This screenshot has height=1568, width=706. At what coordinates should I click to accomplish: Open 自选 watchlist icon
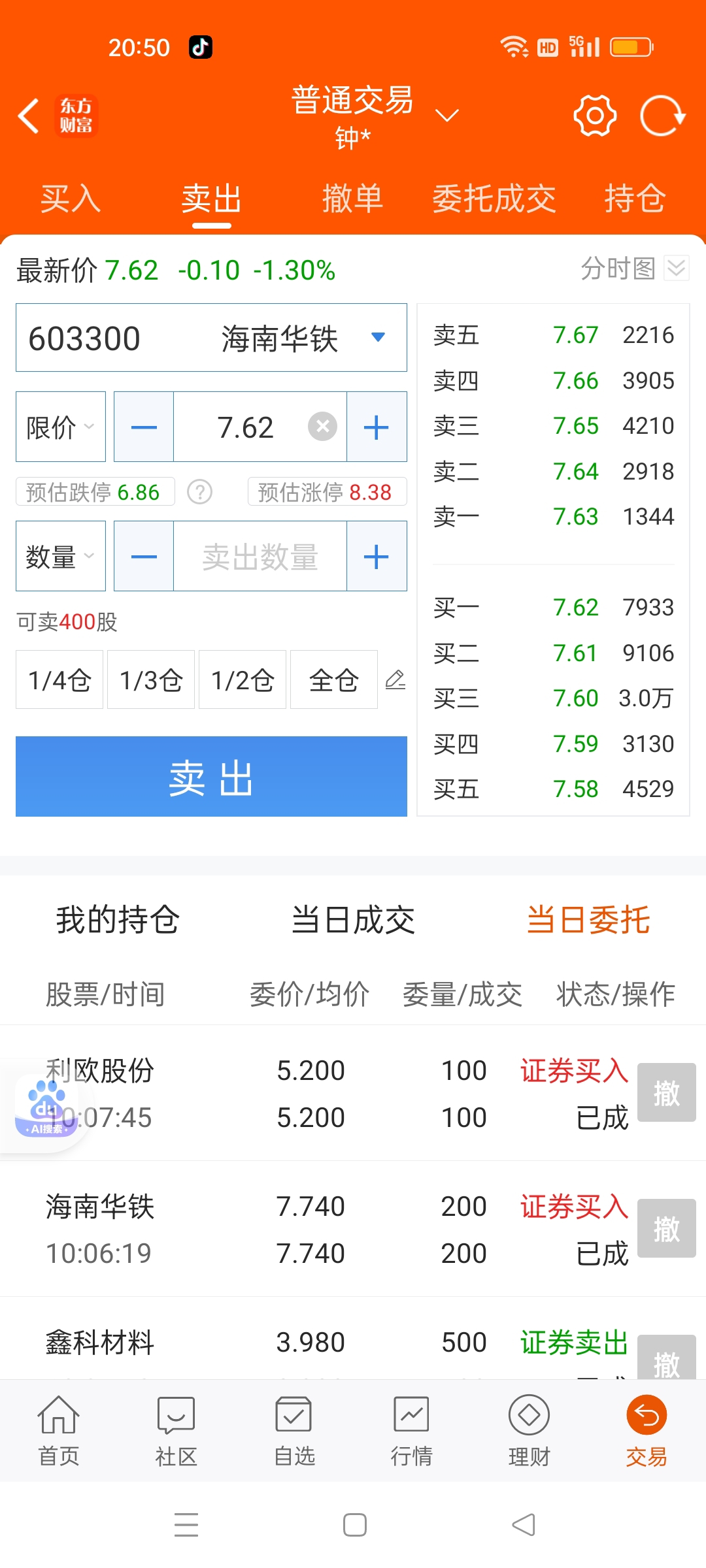(294, 1431)
